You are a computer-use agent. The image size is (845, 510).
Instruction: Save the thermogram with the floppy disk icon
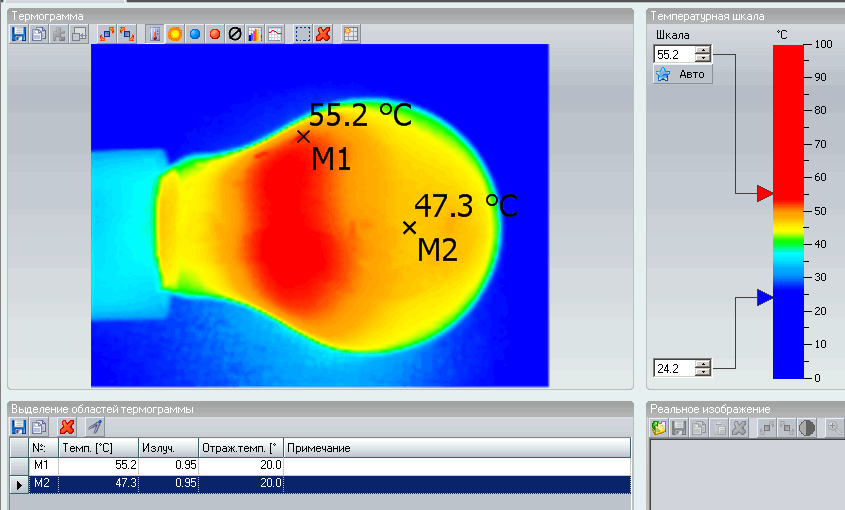coord(18,34)
